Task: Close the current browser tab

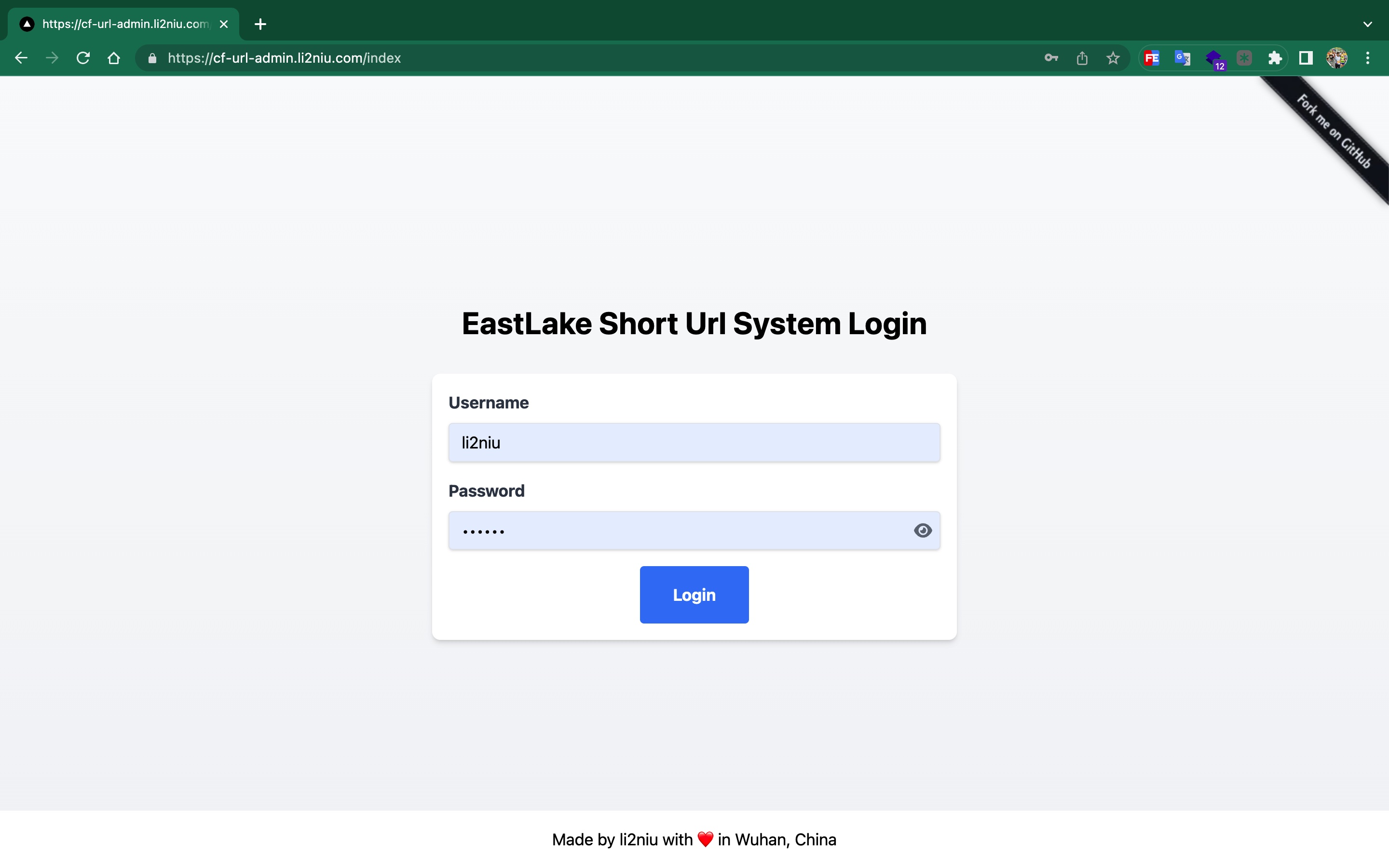Action: click(224, 24)
